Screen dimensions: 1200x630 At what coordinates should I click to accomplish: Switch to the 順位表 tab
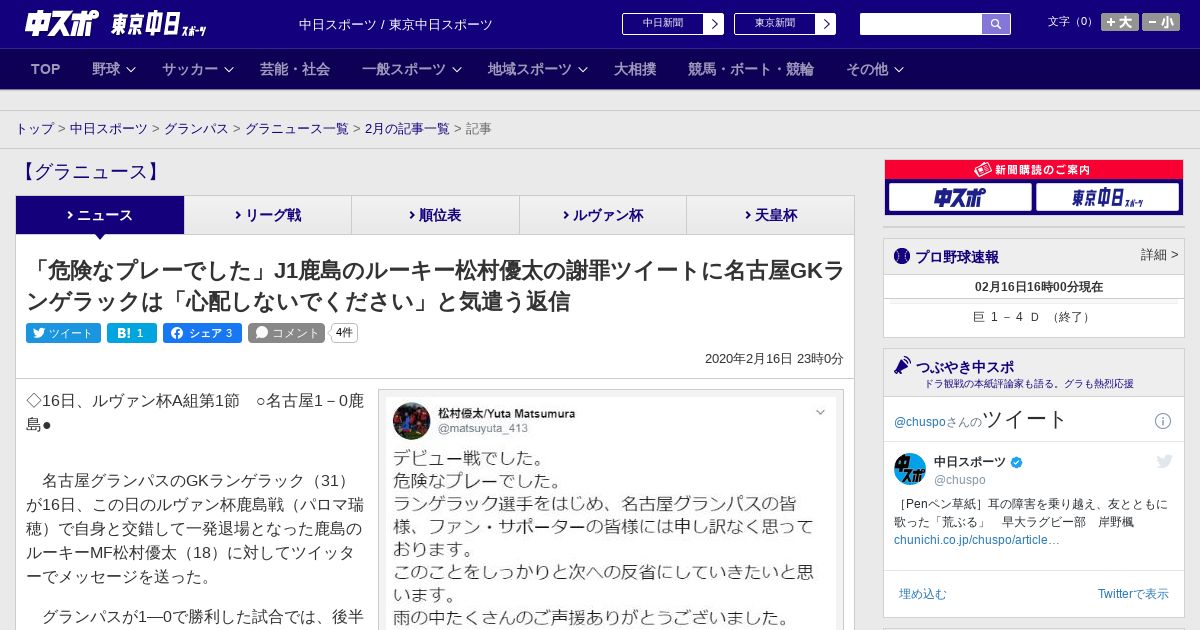(435, 215)
